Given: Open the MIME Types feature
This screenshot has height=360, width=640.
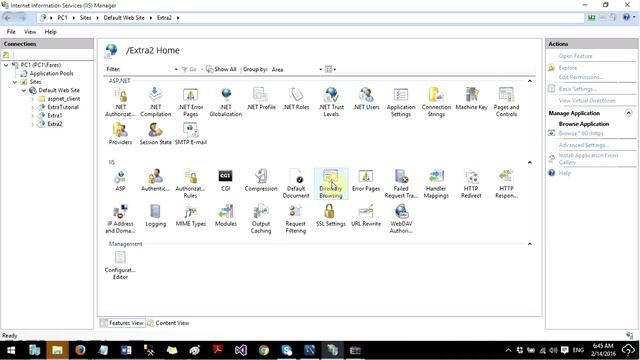Looking at the screenshot, I should click(x=191, y=216).
